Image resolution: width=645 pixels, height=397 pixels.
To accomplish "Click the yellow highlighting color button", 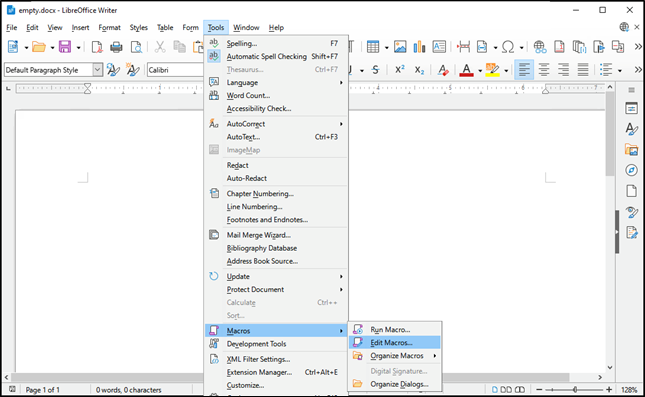I will 492,70.
